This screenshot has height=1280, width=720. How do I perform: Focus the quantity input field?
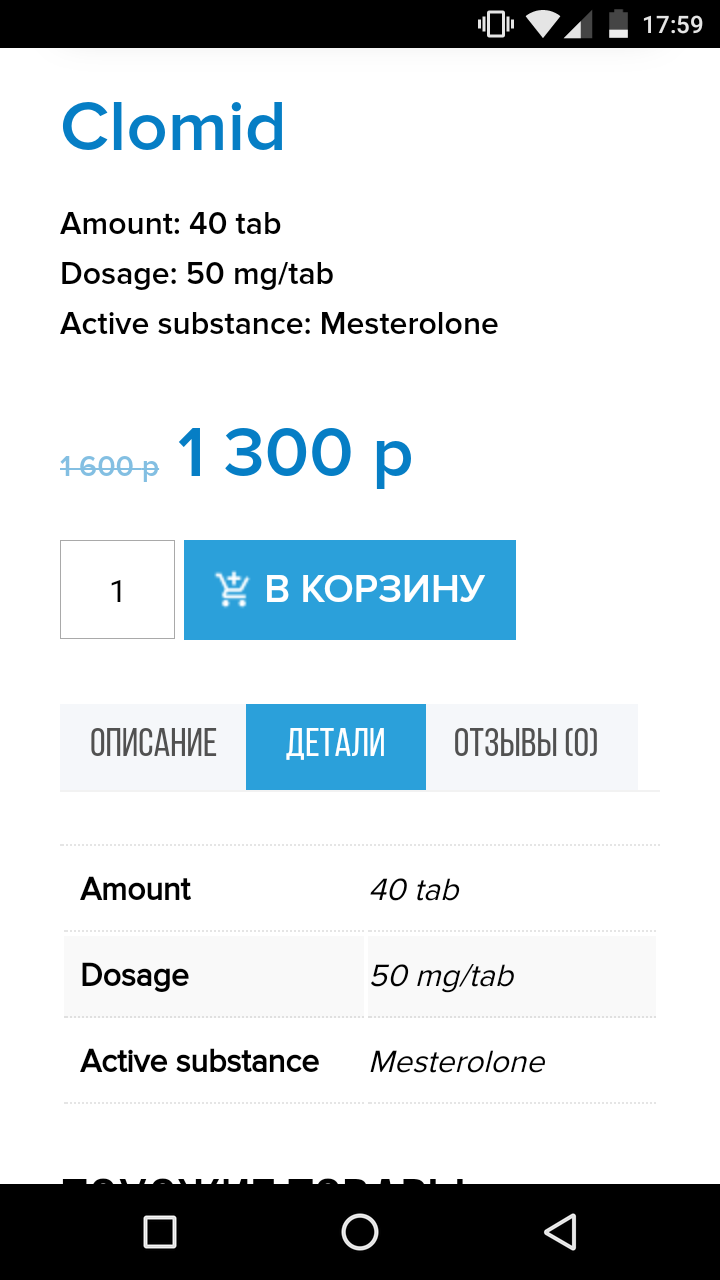click(117, 590)
